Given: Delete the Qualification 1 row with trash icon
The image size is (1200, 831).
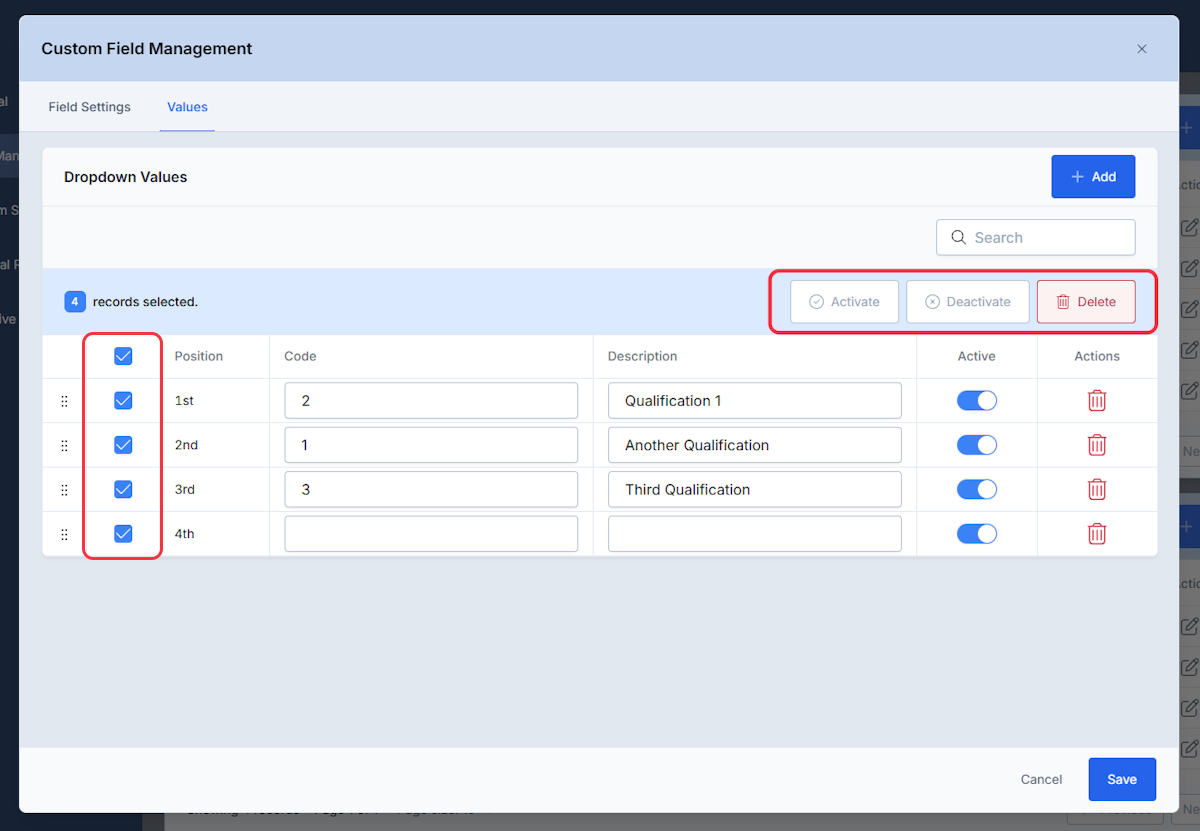Looking at the screenshot, I should click(x=1097, y=401).
